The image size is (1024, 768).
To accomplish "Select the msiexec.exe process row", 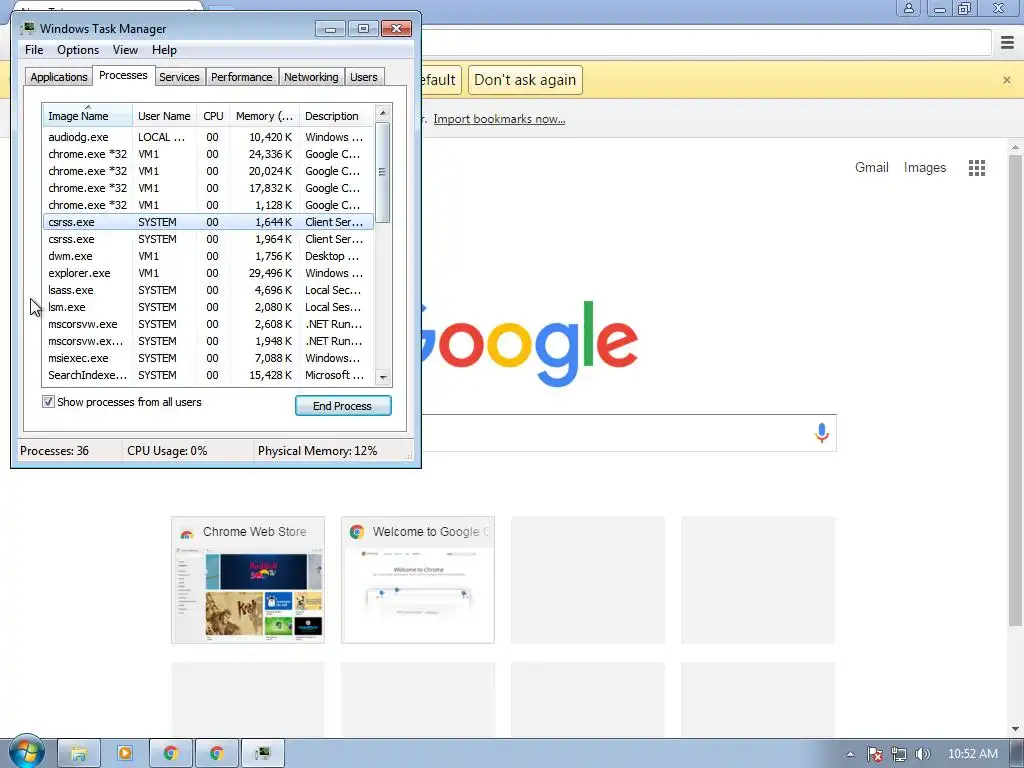I will (208, 358).
